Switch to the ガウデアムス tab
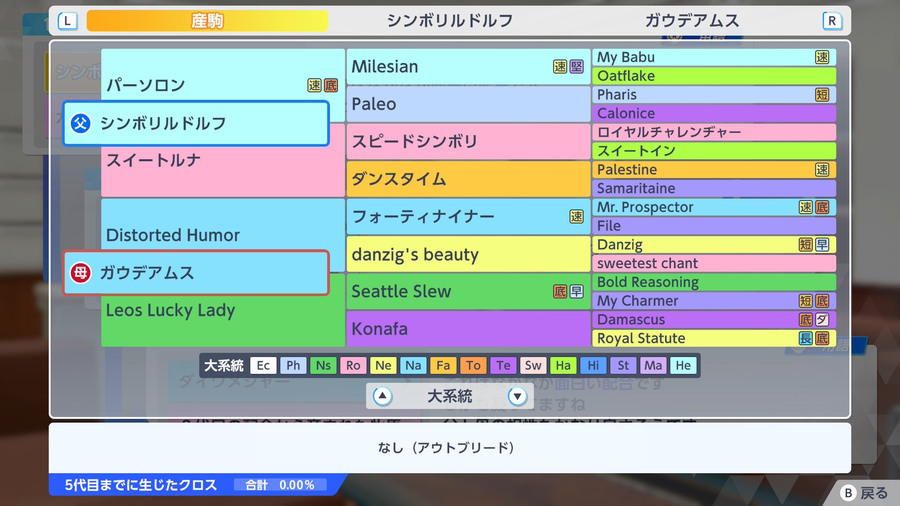The width and height of the screenshot is (900, 506). (x=692, y=21)
